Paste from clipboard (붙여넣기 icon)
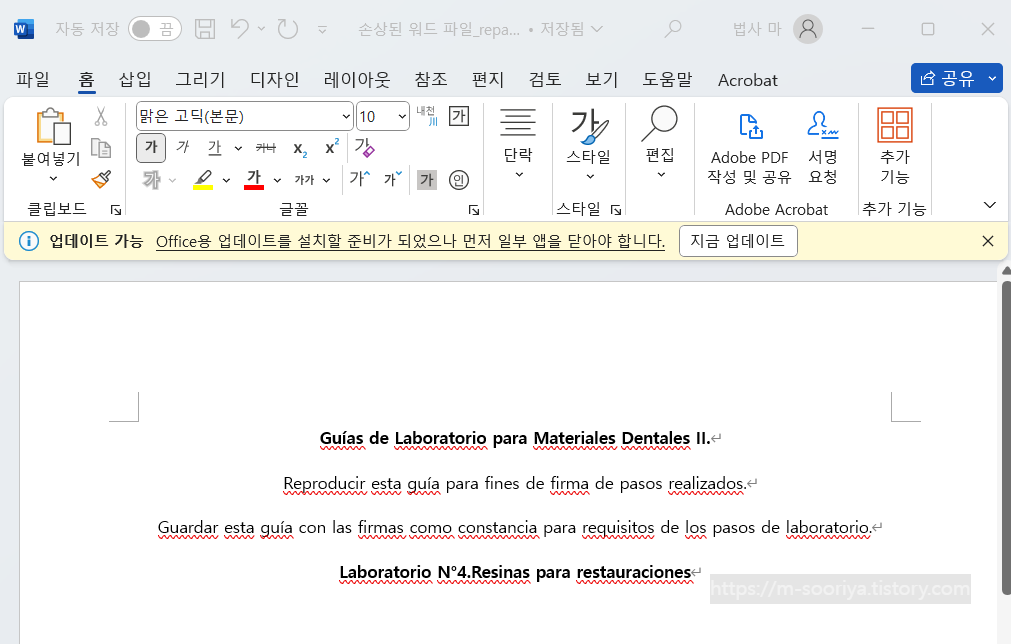The image size is (1011, 644). [53, 126]
